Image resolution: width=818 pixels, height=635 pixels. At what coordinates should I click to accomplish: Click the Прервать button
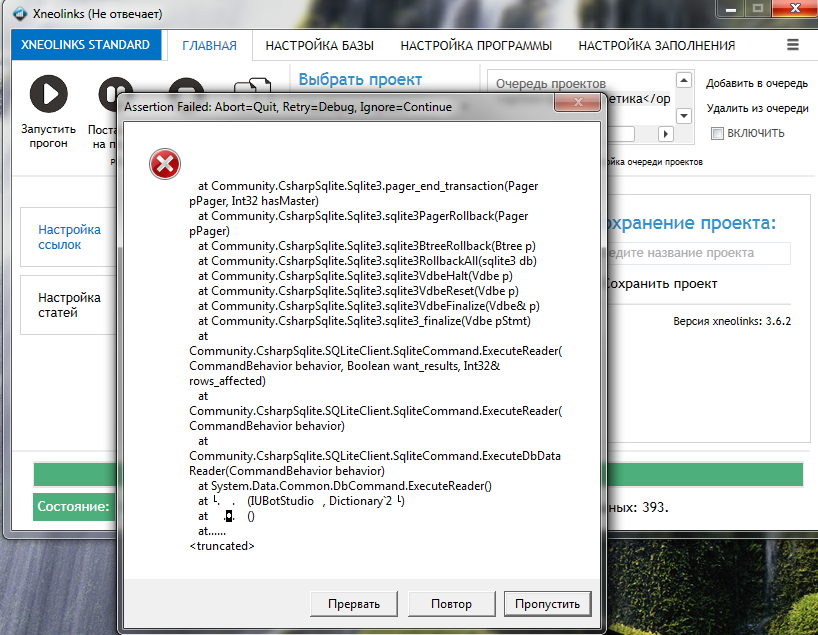[354, 604]
